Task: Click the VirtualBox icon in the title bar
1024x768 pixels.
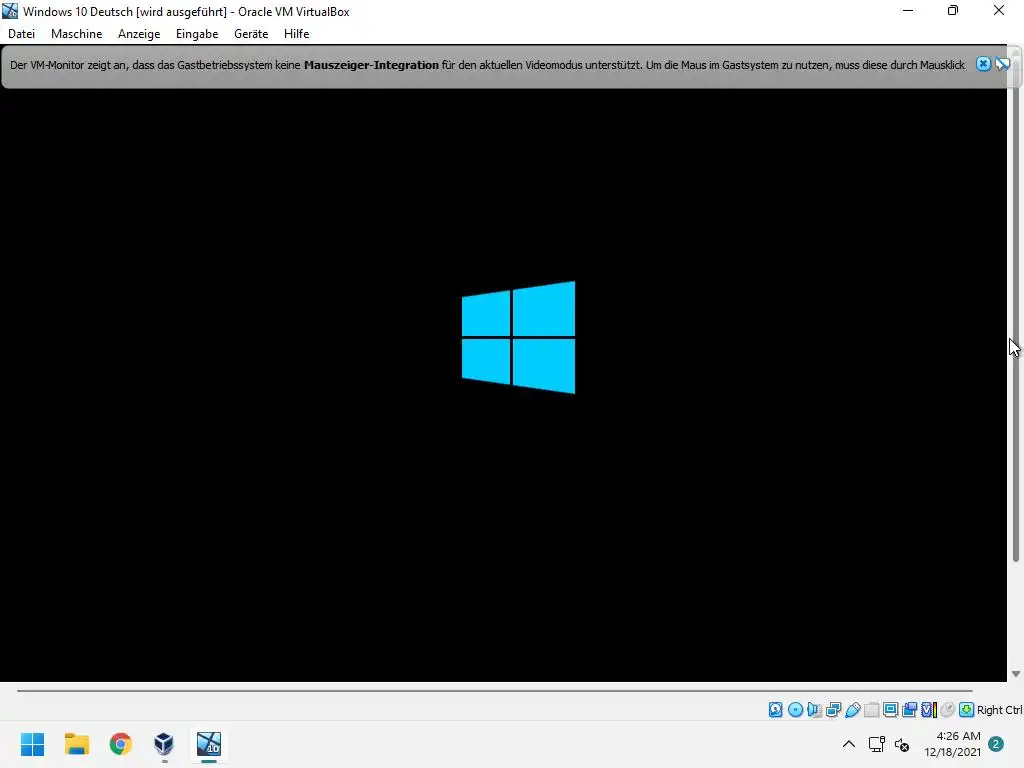Action: pyautogui.click(x=10, y=11)
